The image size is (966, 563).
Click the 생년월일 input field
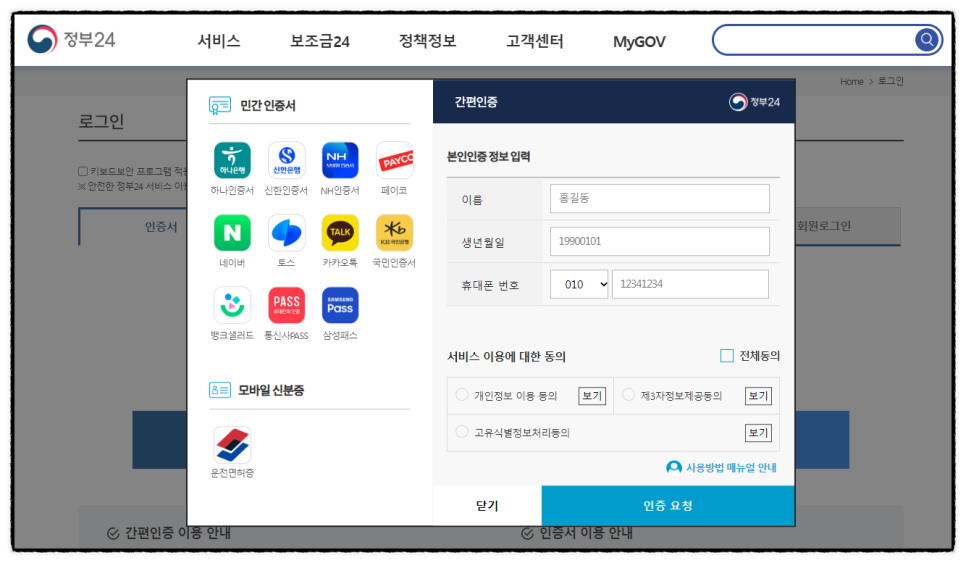[659, 241]
